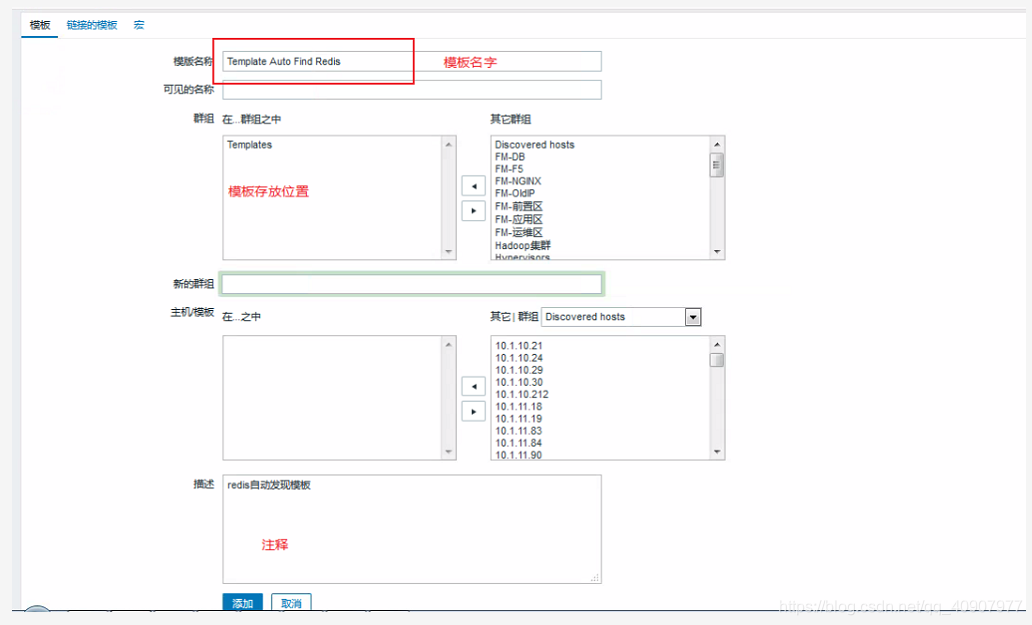This screenshot has width=1032, height=625.
Task: Select host 10.1.11.19
Action: [519, 419]
